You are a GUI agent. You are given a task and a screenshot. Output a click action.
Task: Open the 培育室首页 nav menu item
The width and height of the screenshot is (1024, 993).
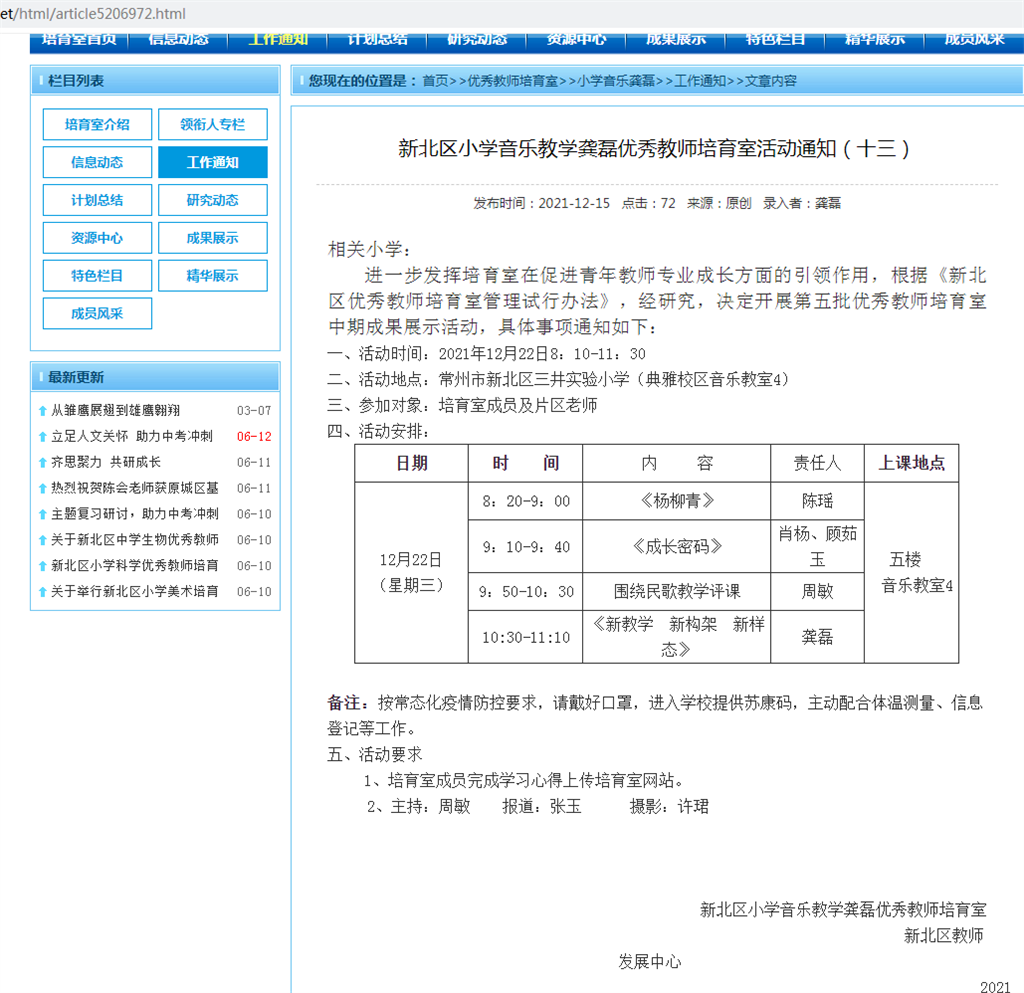[x=79, y=40]
